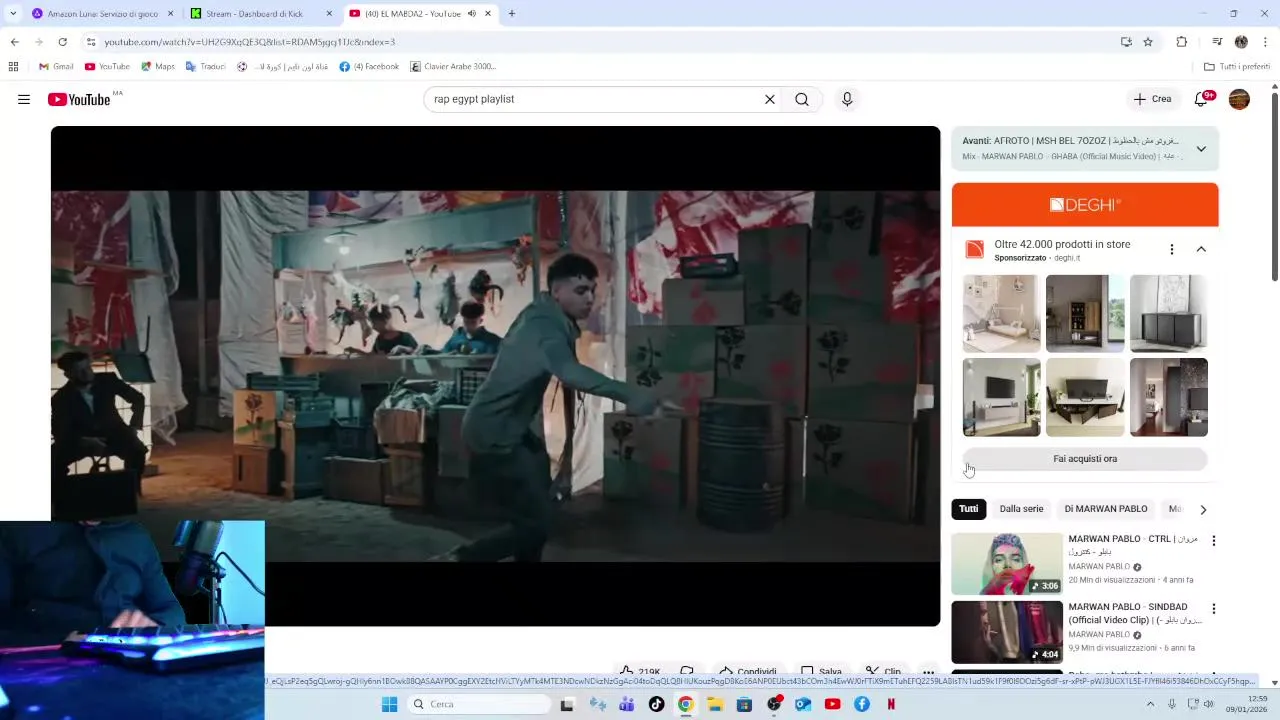Viewport: 1280px width, 720px height.
Task: Clear the search box with the X icon
Action: coord(770,99)
